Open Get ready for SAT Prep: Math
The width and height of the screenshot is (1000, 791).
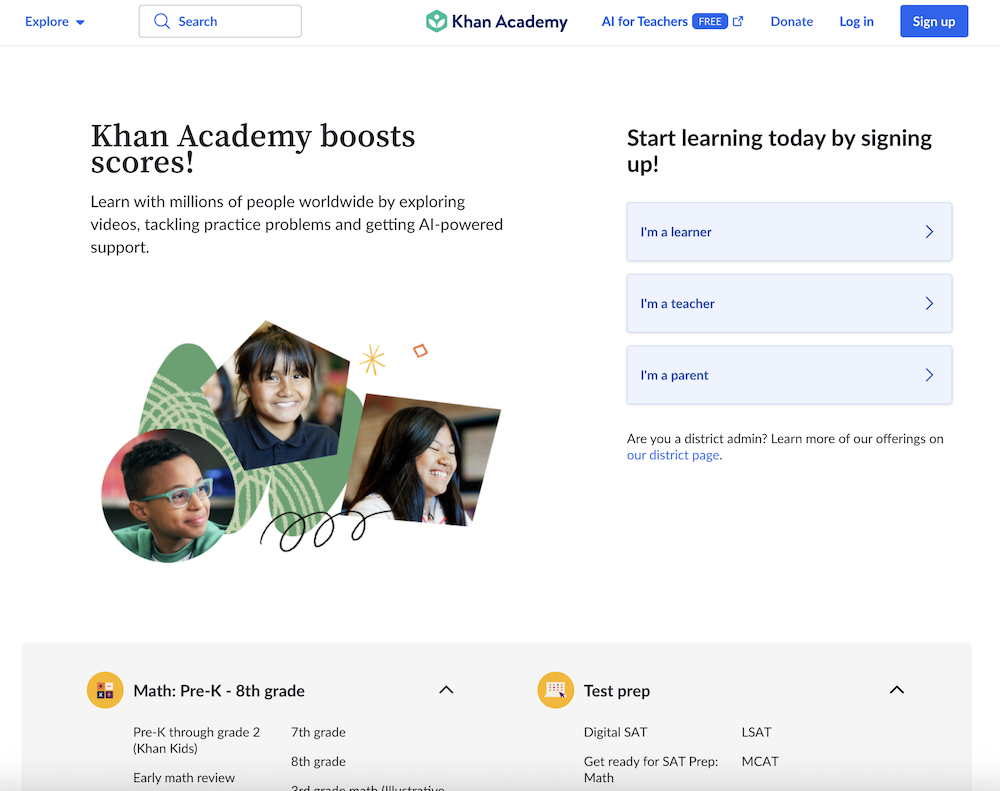click(x=651, y=769)
